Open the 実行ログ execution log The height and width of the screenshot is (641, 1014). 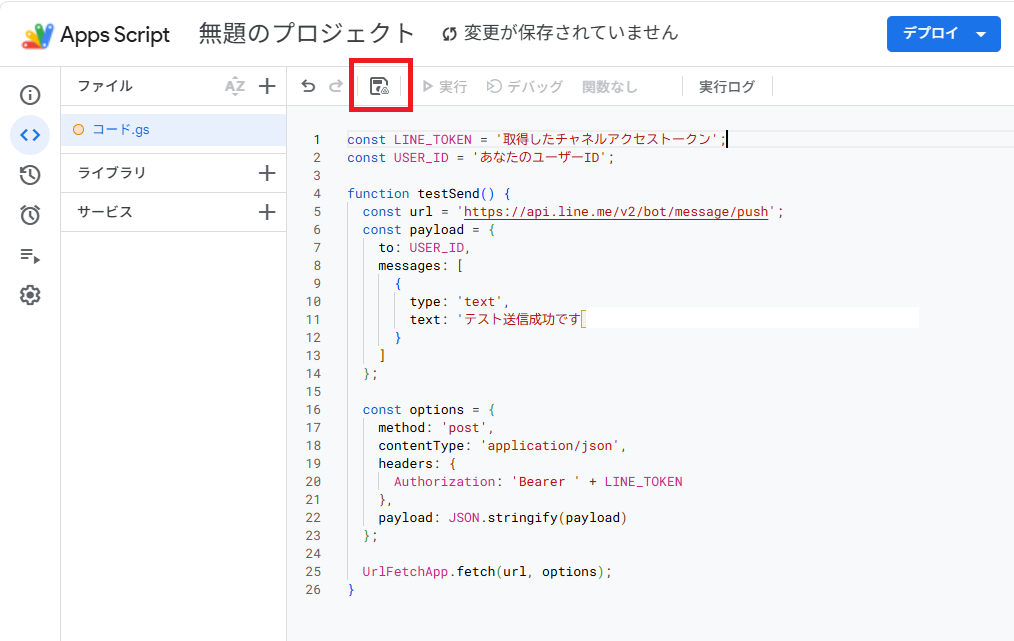pyautogui.click(x=727, y=86)
